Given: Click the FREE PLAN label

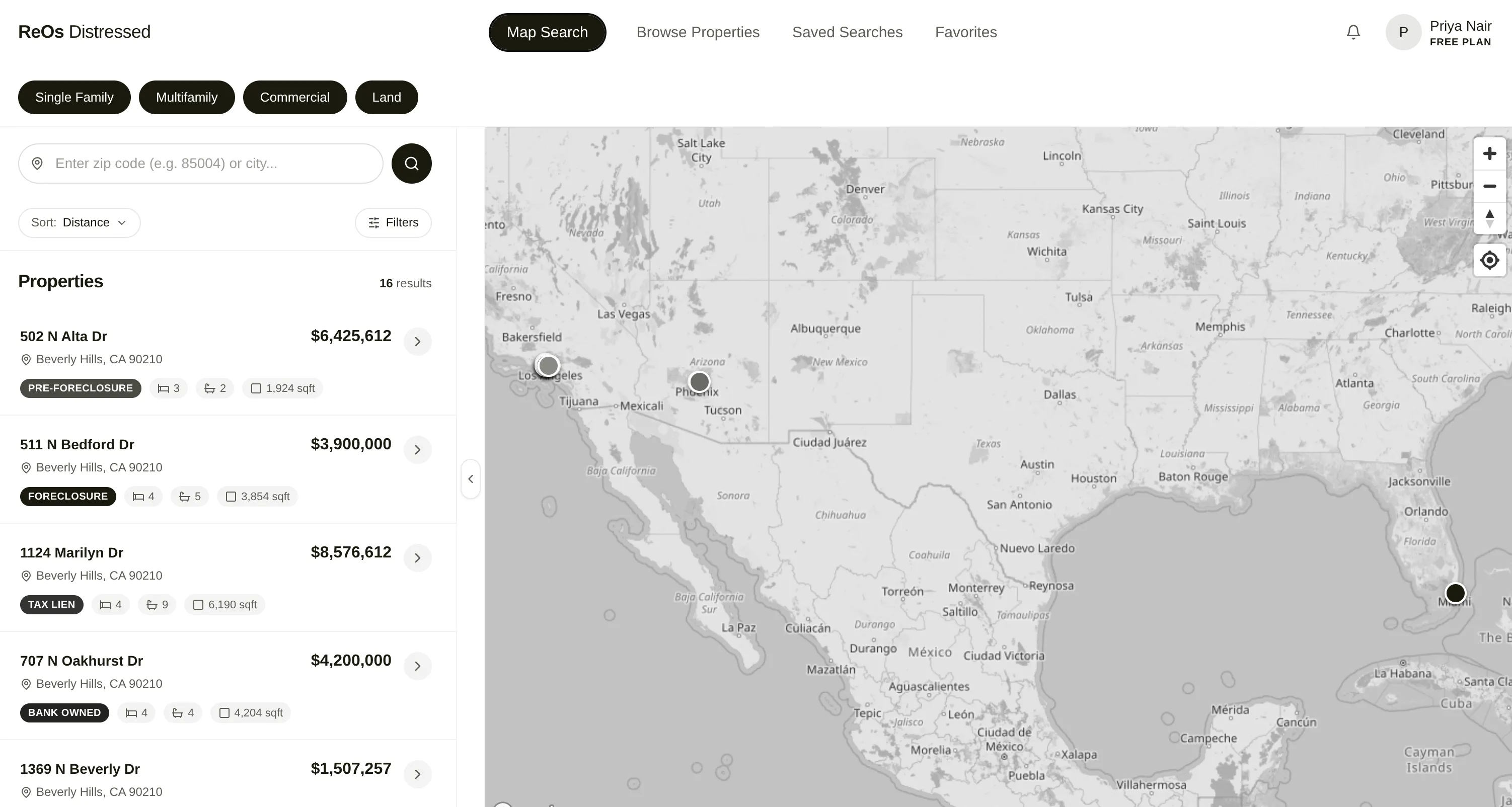Looking at the screenshot, I should click(1460, 42).
